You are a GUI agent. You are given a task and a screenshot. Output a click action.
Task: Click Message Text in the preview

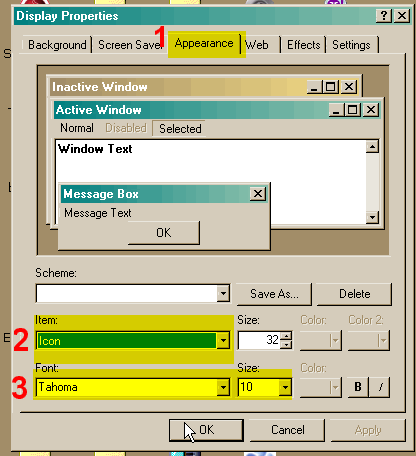[98, 213]
